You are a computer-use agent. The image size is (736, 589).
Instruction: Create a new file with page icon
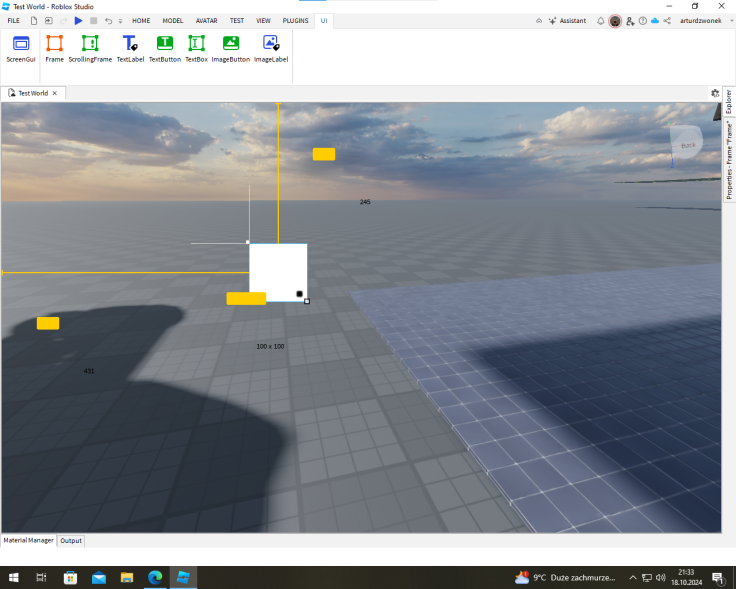(x=34, y=21)
